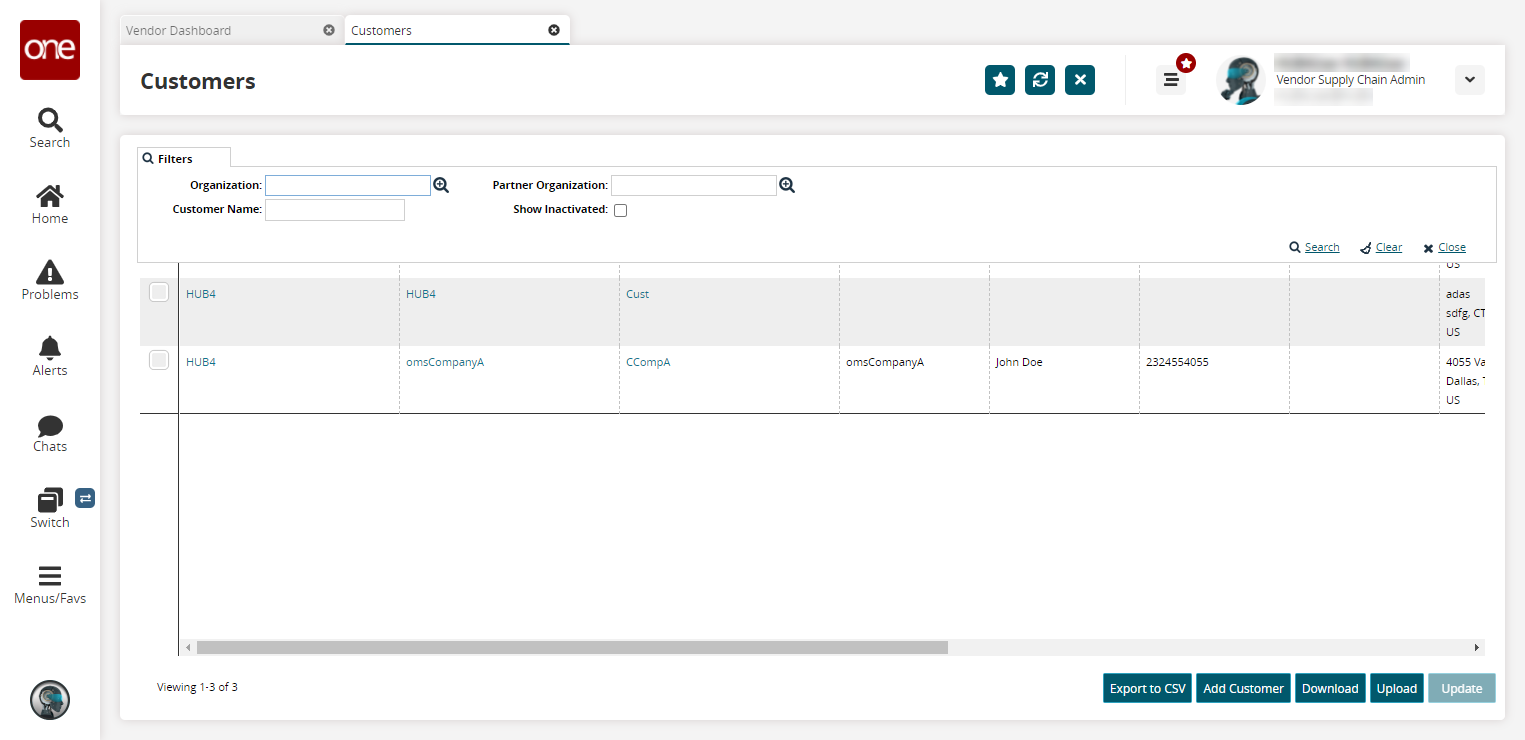The image size is (1525, 740).
Task: Open the HUB4 organization link in the CCompA row
Action: click(201, 362)
